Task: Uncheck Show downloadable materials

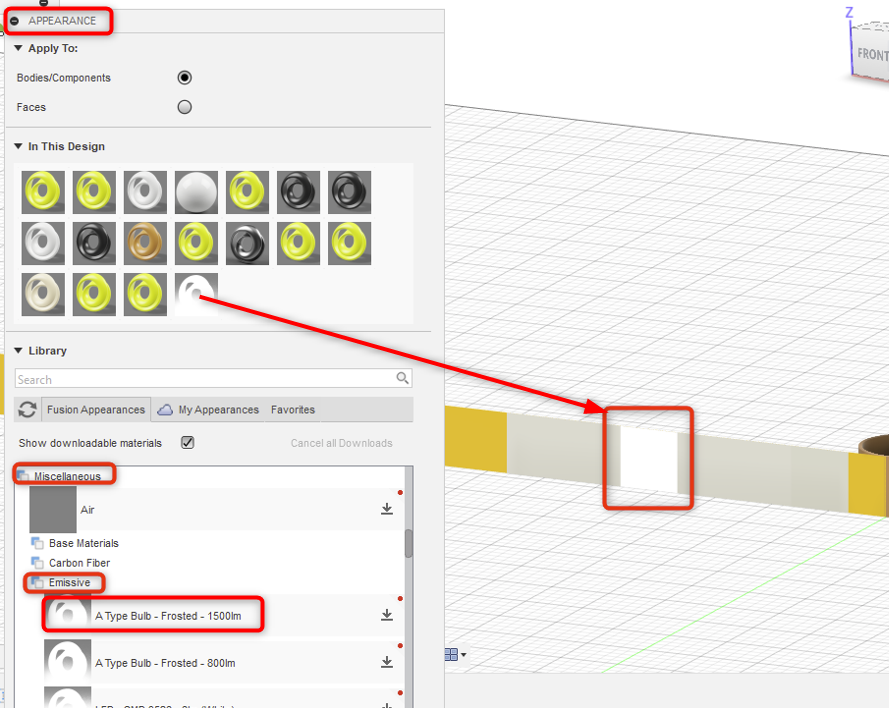Action: tap(186, 444)
